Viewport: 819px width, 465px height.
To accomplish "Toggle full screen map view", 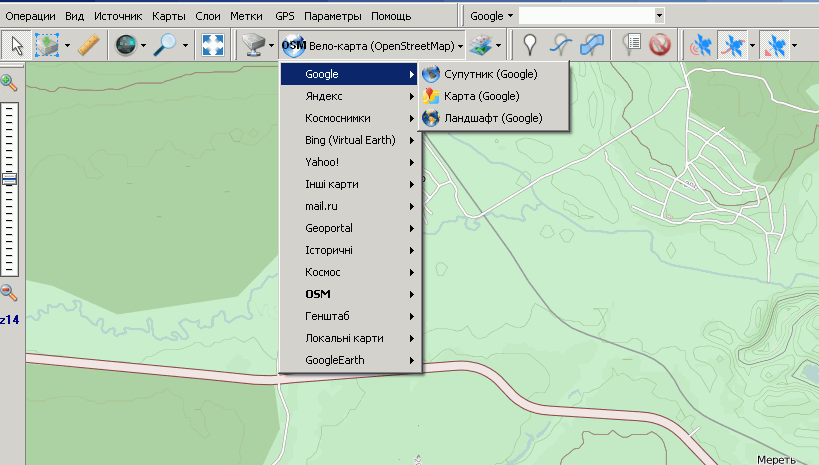I will (x=213, y=45).
